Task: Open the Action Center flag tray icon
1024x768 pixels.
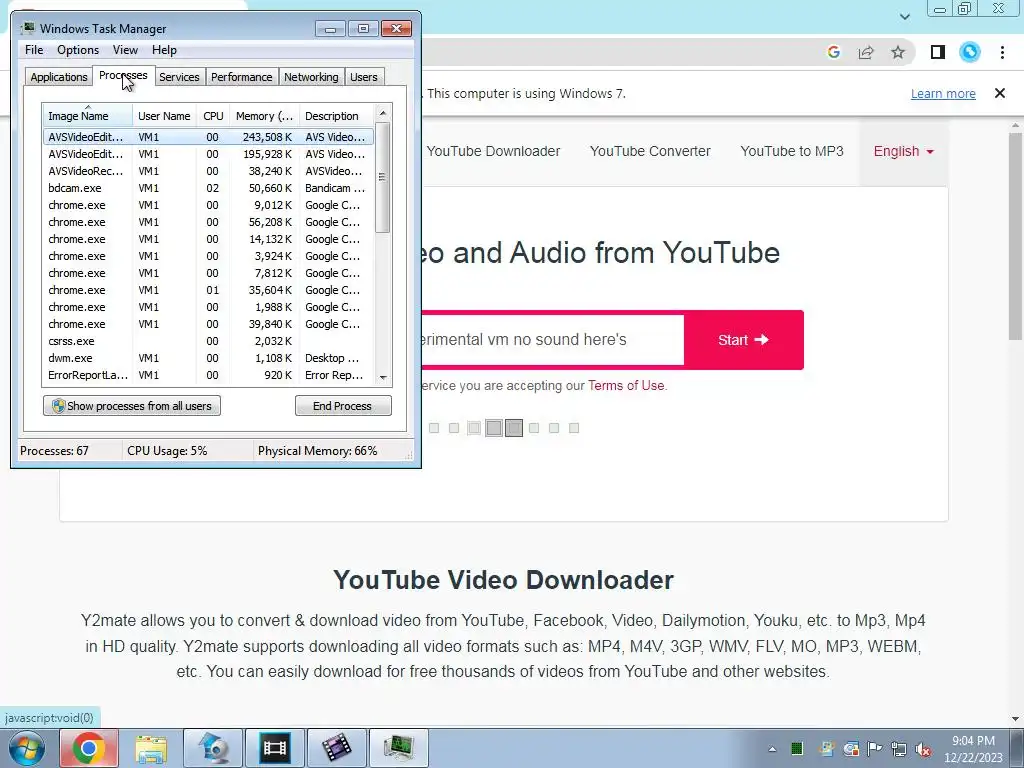Action: pos(874,749)
